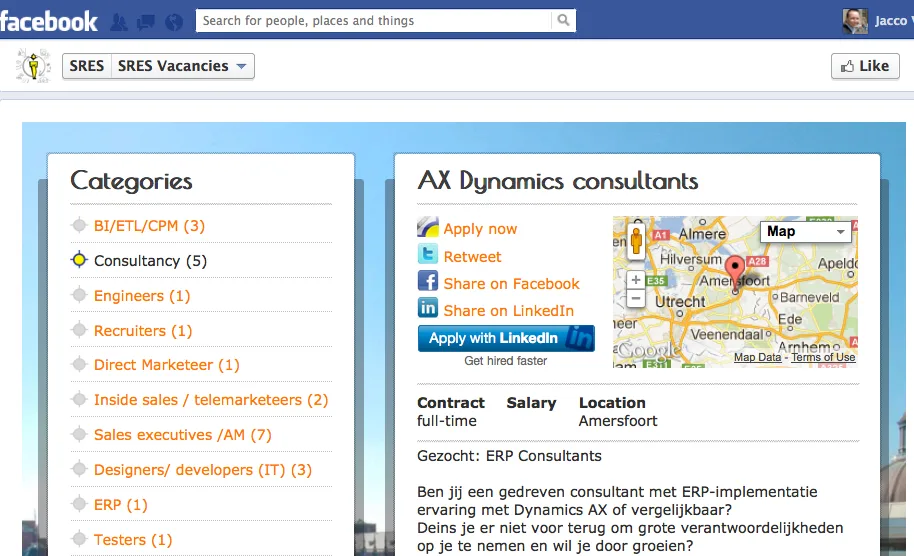The width and height of the screenshot is (914, 556).
Task: Like the SRES page
Action: point(865,66)
